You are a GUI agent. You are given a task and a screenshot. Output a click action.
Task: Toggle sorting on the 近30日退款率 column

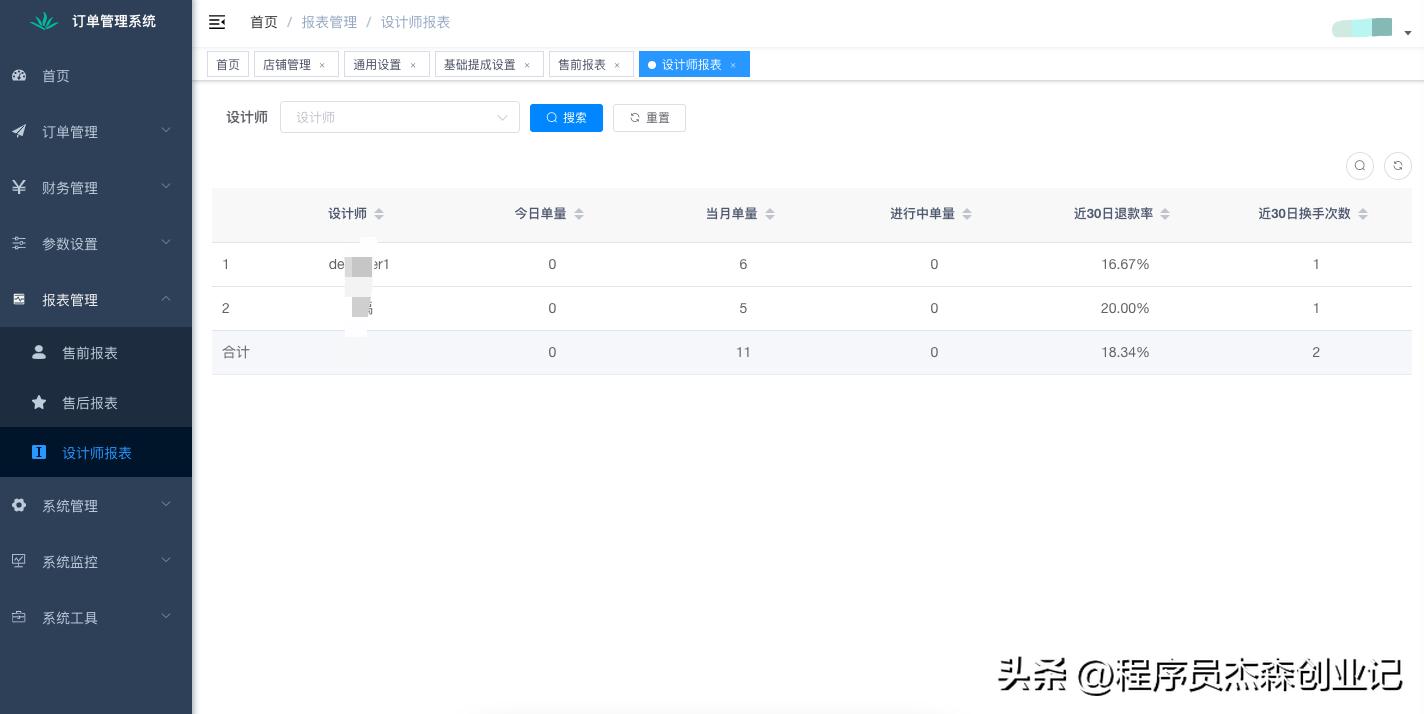(x=1165, y=213)
